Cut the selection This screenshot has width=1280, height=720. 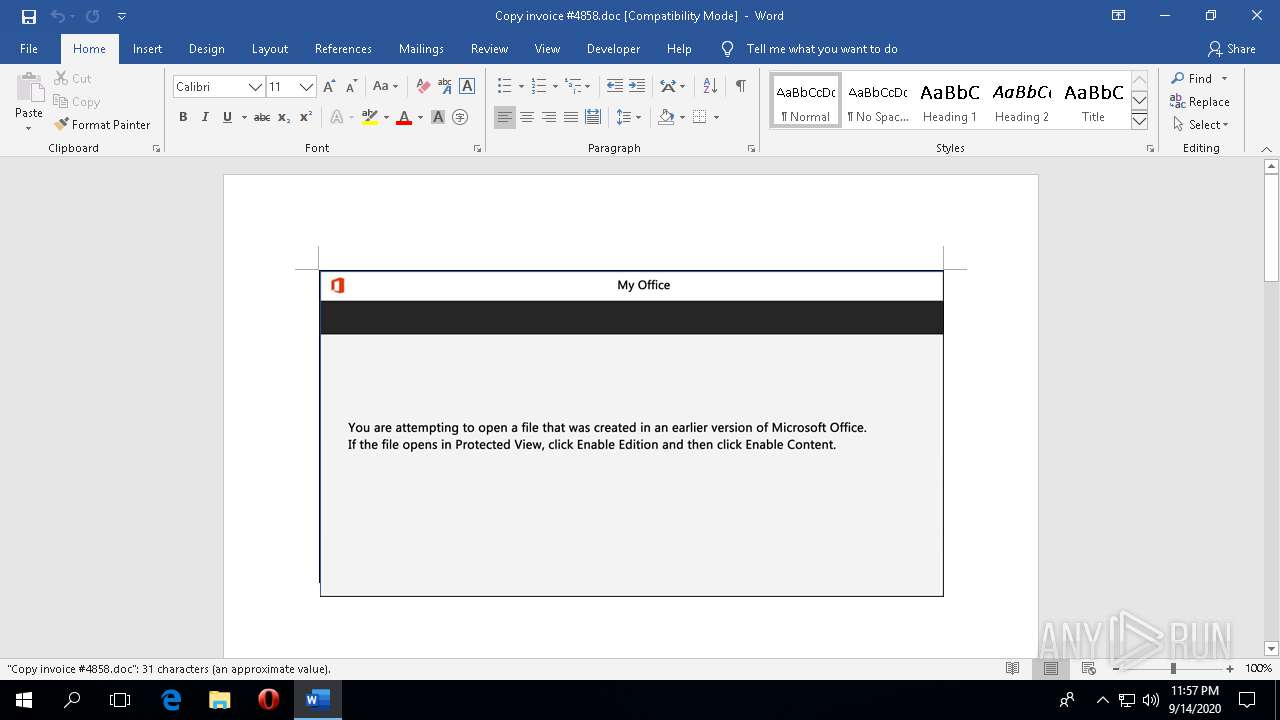coord(73,79)
